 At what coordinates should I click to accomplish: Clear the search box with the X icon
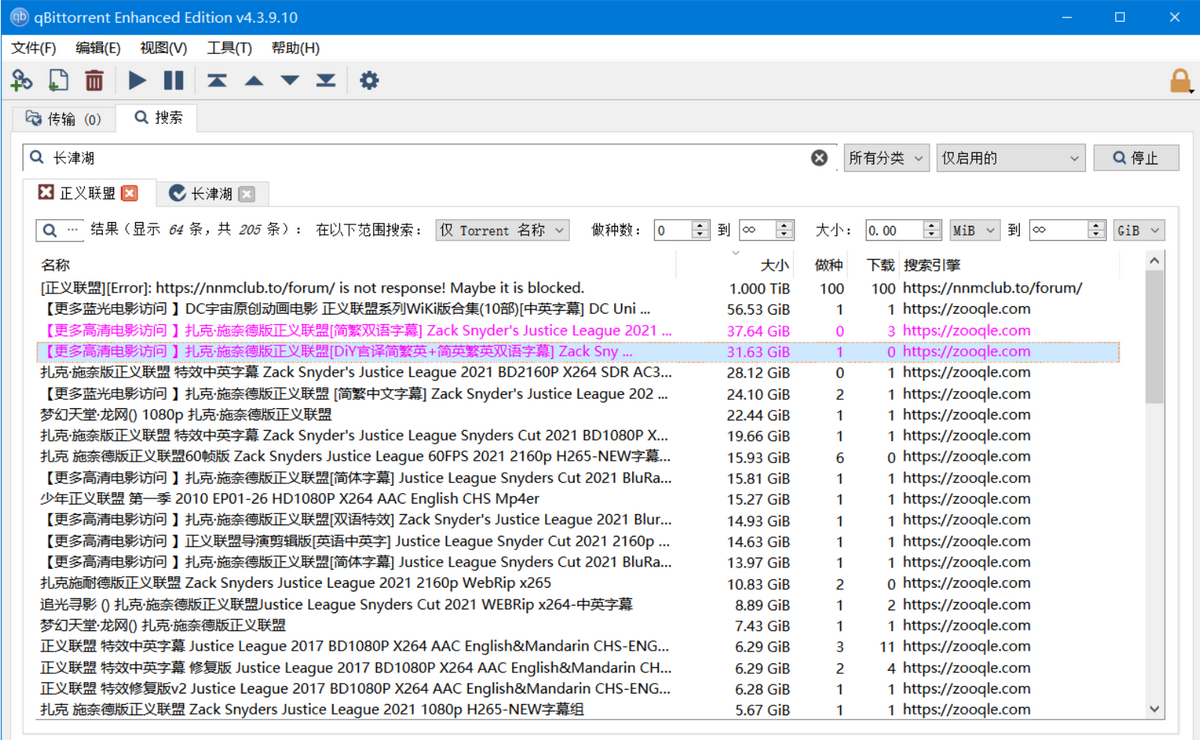[819, 158]
